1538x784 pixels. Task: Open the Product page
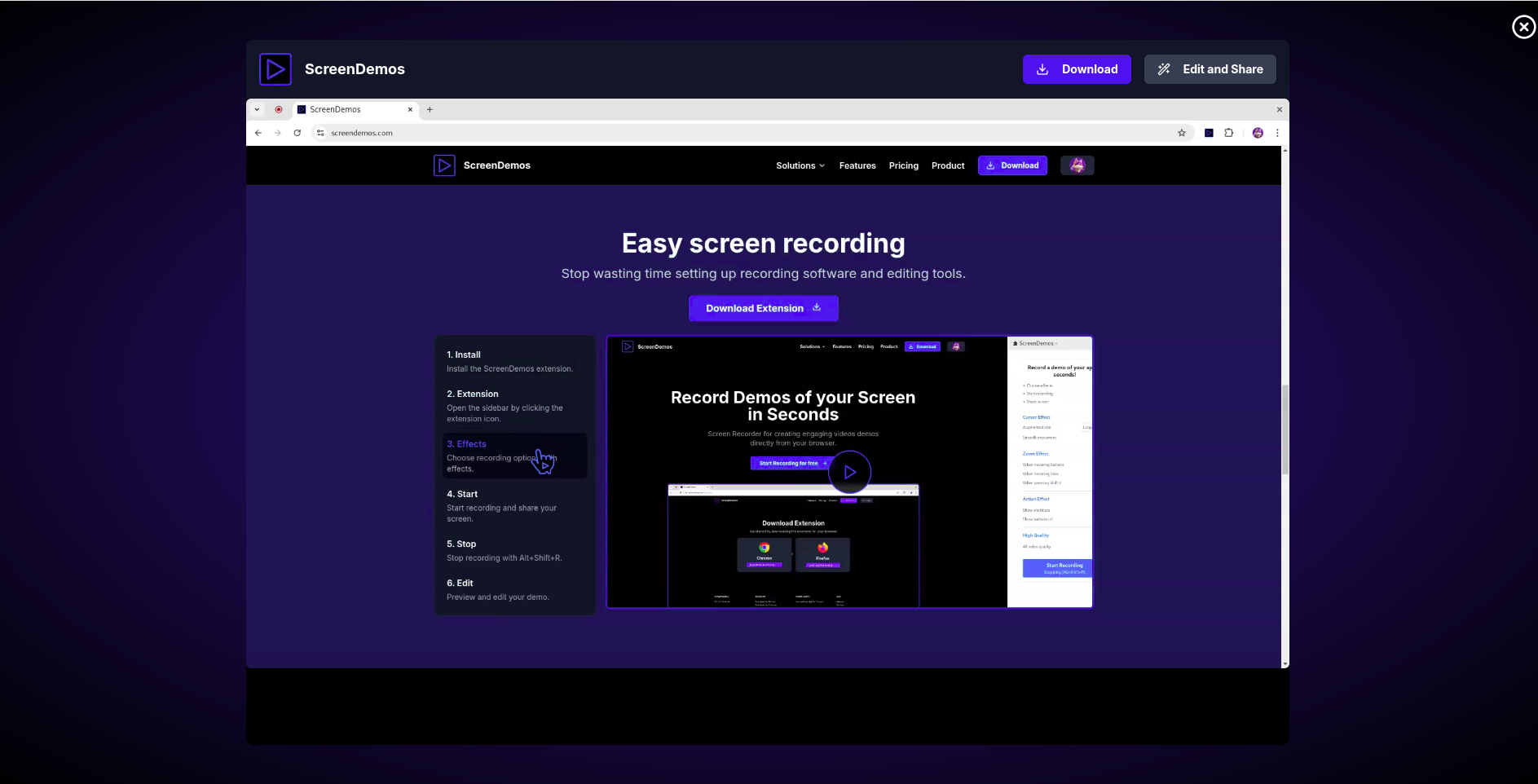pos(948,165)
